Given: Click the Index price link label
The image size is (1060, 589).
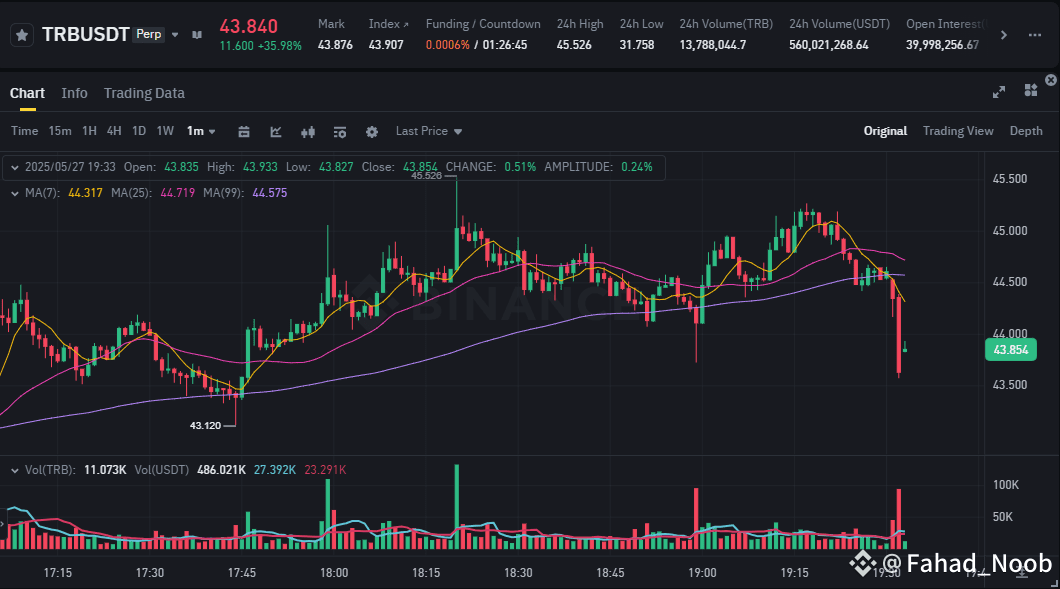Looking at the screenshot, I should tap(388, 24).
